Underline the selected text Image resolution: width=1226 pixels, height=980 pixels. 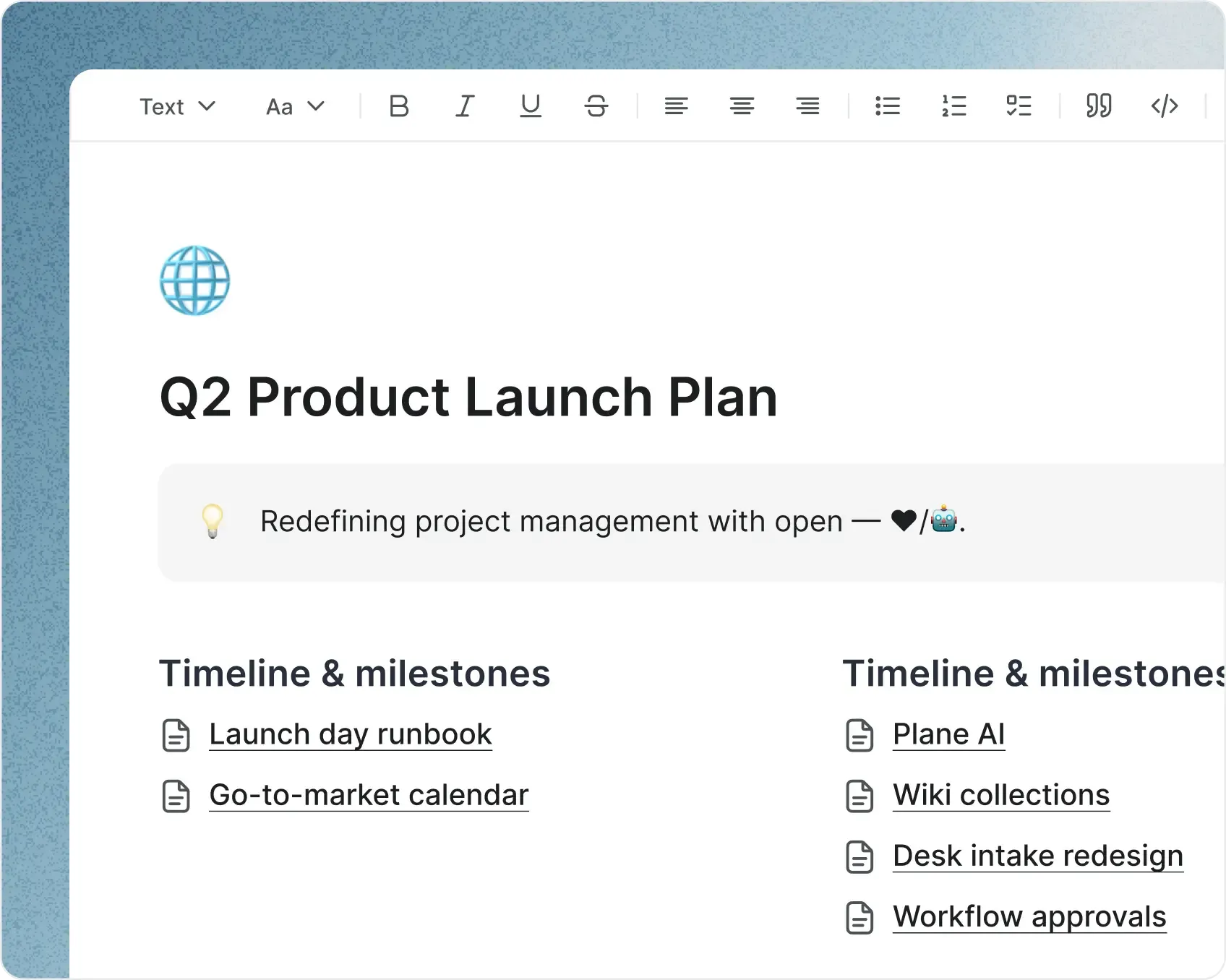tap(531, 106)
